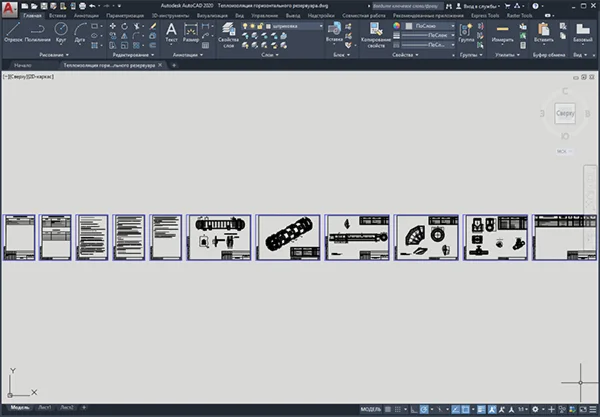The width and height of the screenshot is (600, 417).
Task: Click the Измерить (Measure) tool
Action: point(502,32)
